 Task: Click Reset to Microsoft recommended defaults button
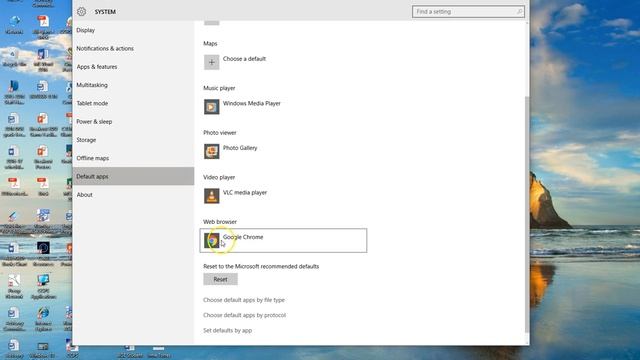pyautogui.click(x=220, y=279)
